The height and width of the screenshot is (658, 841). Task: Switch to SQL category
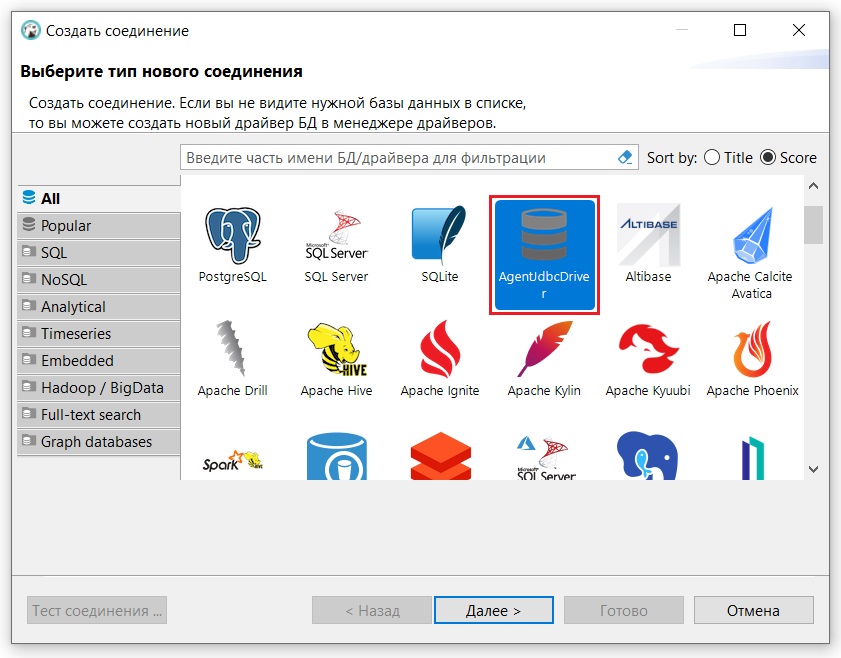point(99,253)
